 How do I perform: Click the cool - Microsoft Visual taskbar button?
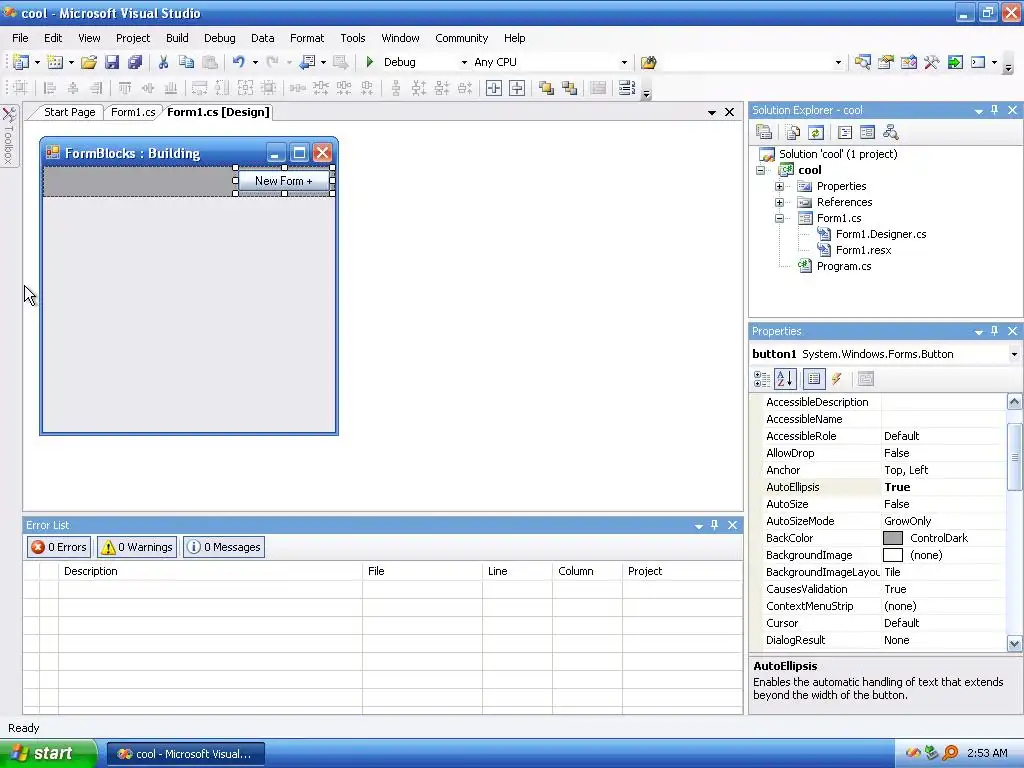[x=185, y=754]
